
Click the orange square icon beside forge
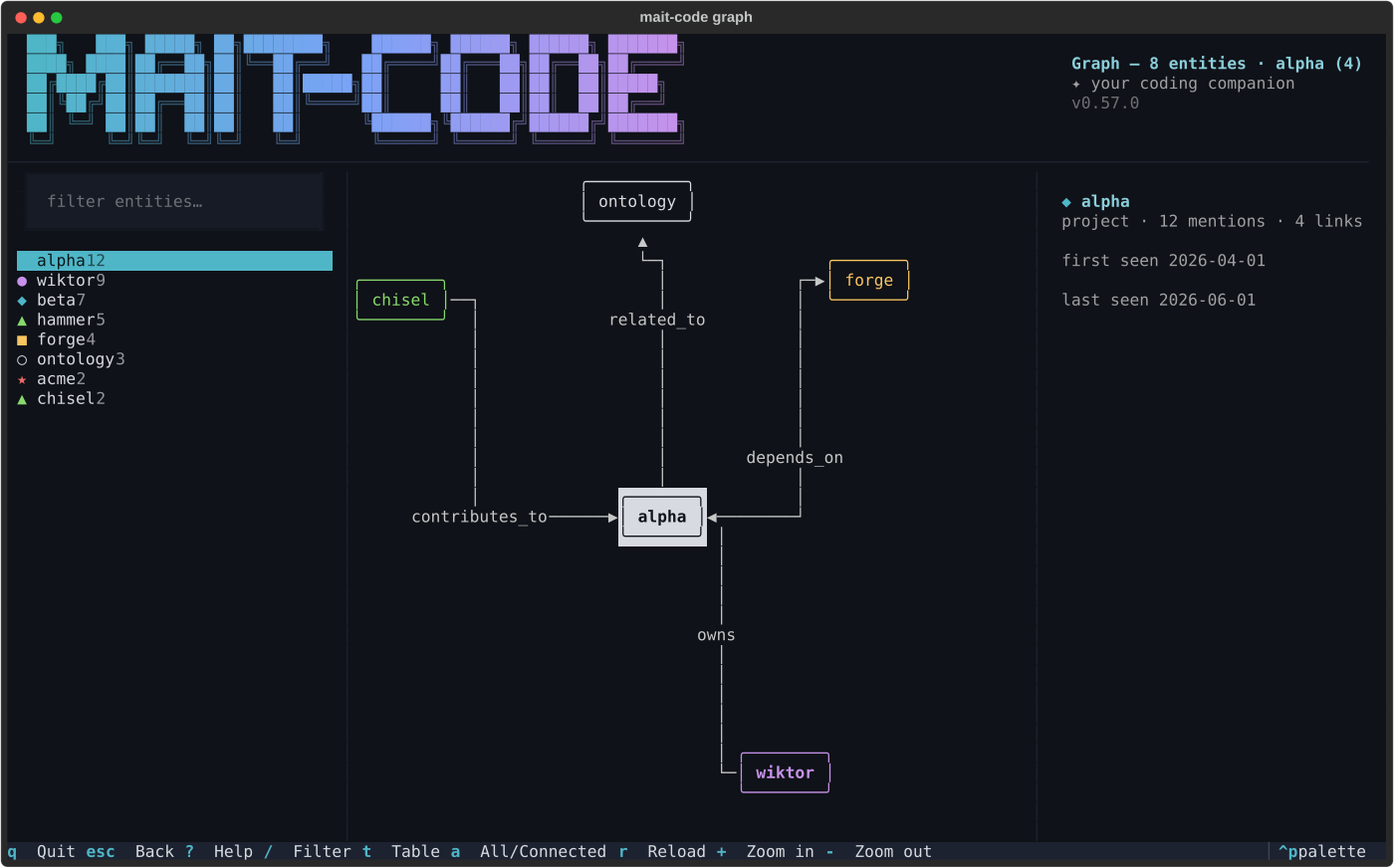point(22,340)
